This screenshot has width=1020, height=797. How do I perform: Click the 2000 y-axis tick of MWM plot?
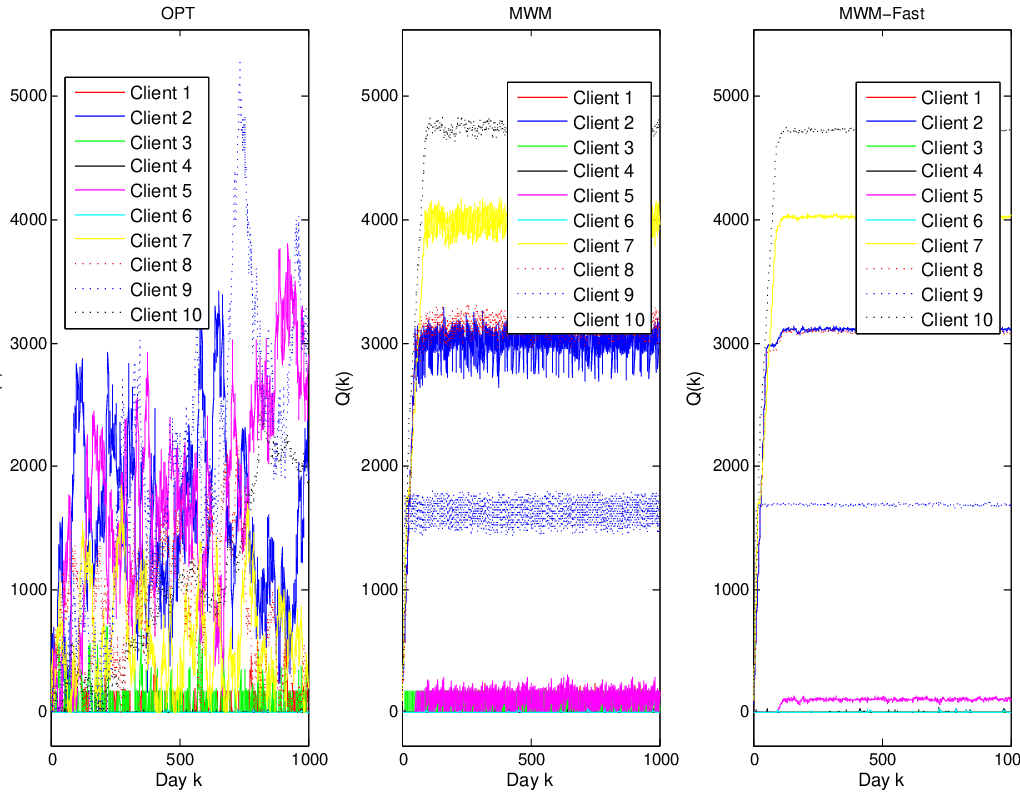click(380, 466)
